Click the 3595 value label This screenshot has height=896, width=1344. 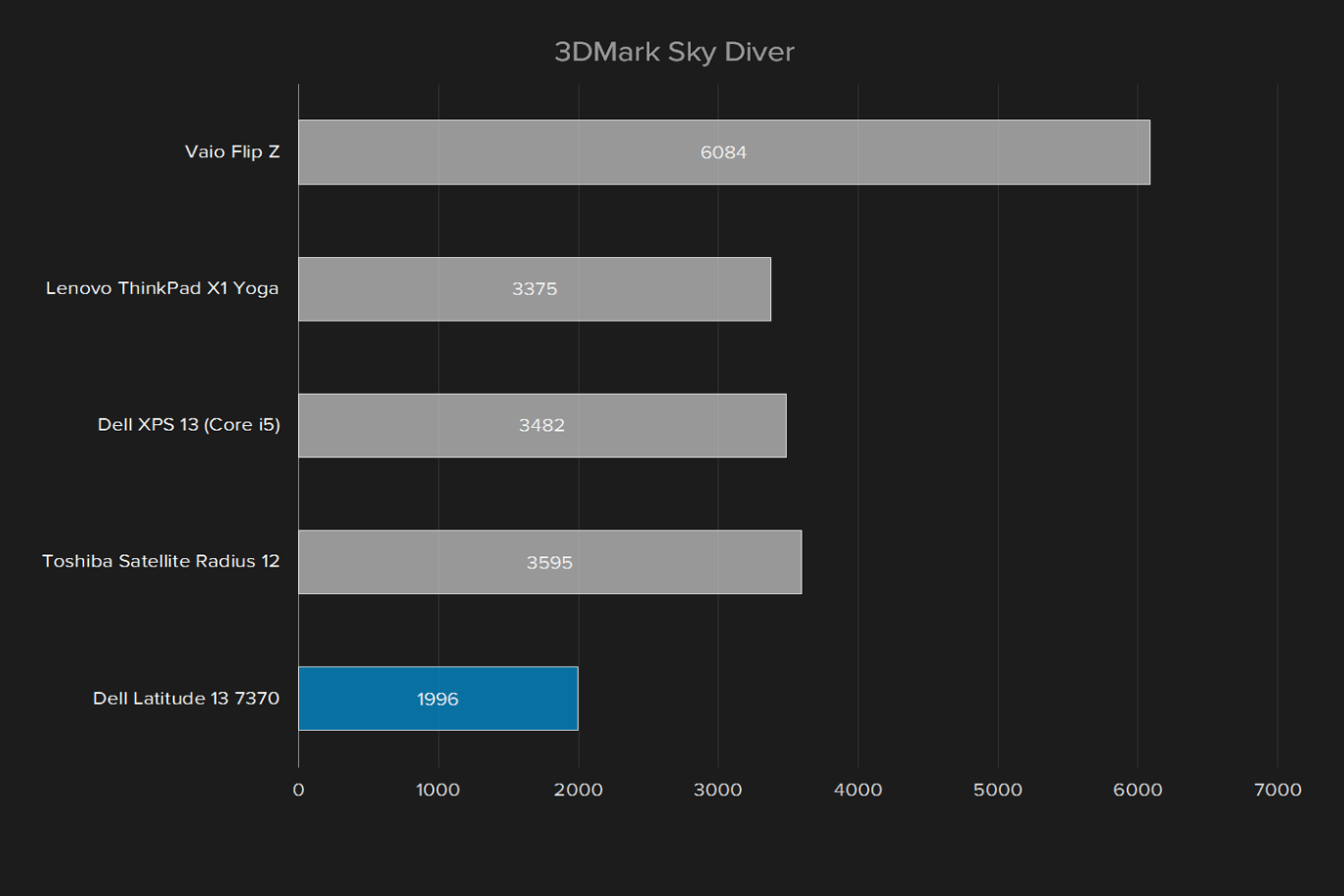pos(549,563)
